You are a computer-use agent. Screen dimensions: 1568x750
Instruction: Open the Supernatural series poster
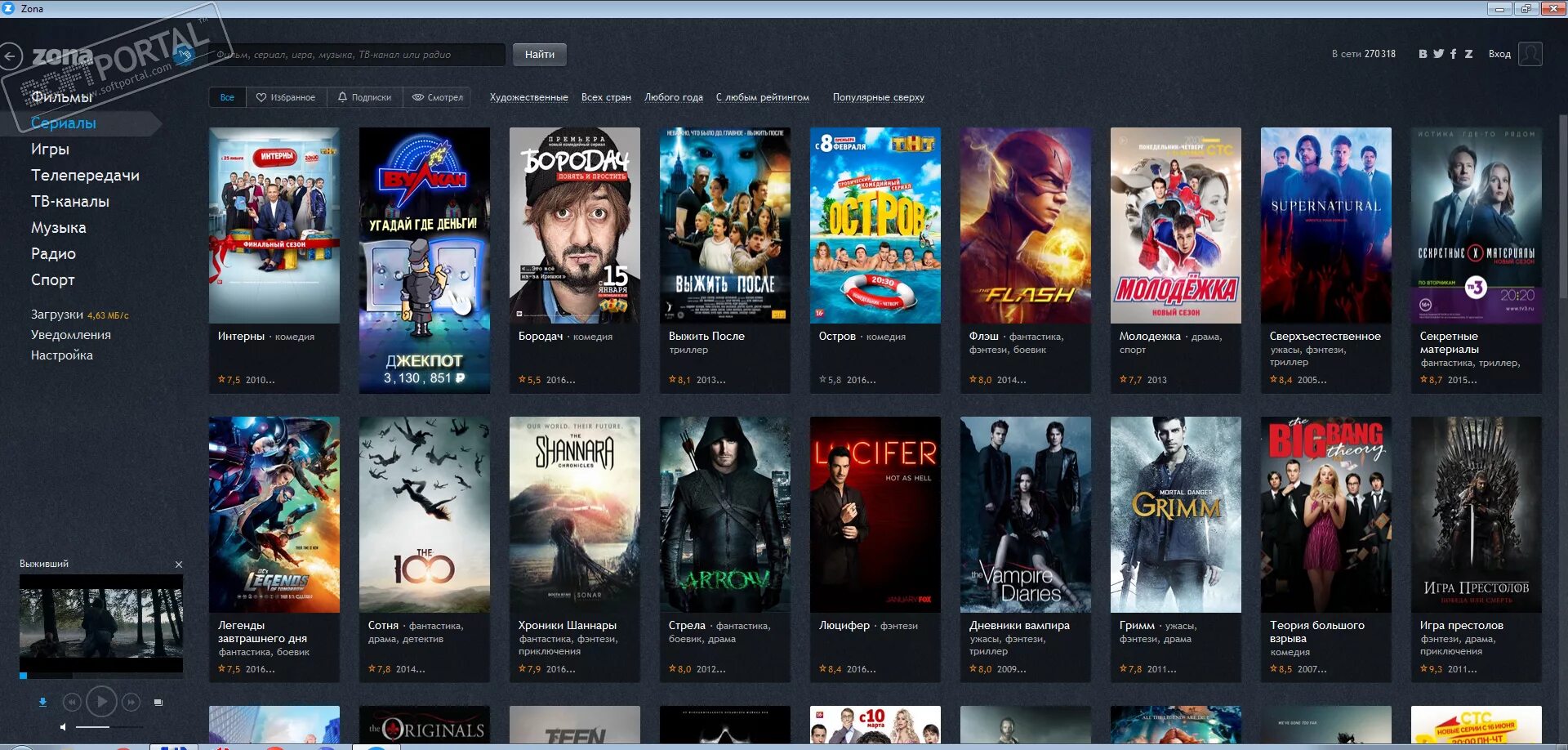[x=1326, y=225]
